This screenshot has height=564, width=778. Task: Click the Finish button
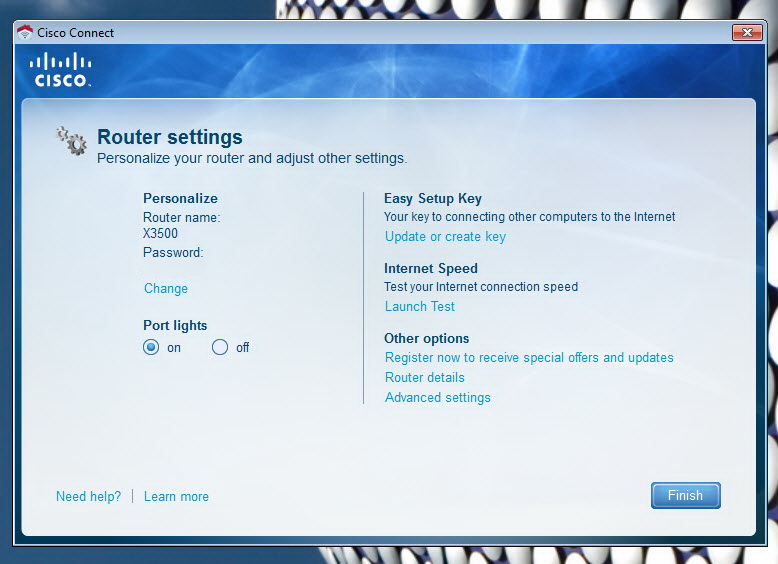(685, 495)
